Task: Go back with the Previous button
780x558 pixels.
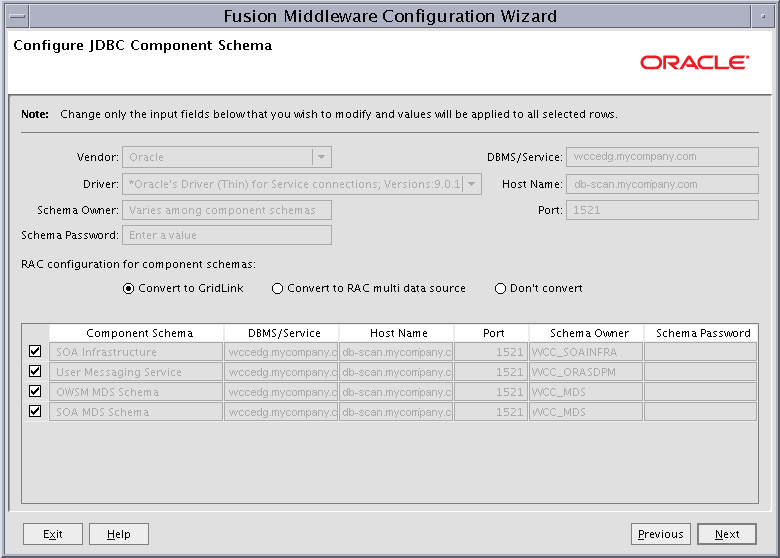Action: point(661,534)
